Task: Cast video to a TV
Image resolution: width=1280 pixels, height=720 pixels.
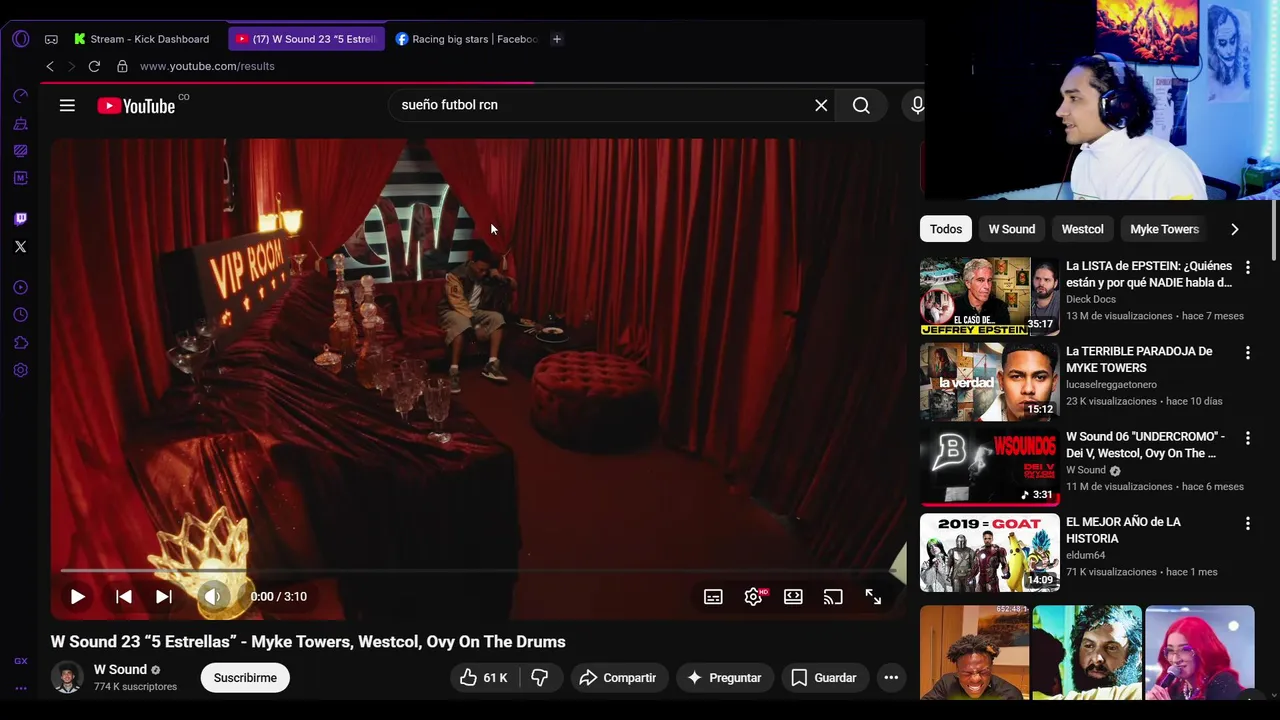Action: [x=833, y=597]
